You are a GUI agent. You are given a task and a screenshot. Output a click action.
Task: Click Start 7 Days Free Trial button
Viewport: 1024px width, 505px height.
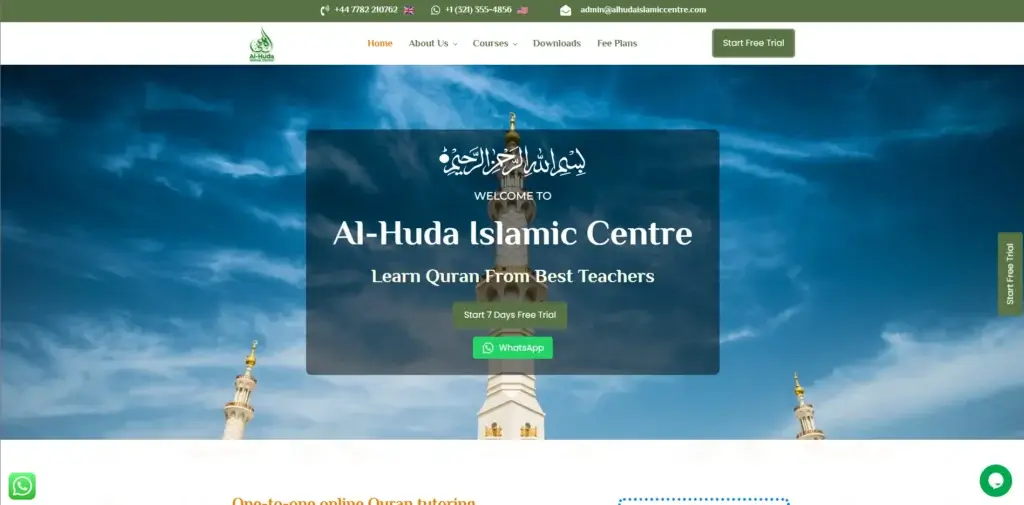(510, 315)
